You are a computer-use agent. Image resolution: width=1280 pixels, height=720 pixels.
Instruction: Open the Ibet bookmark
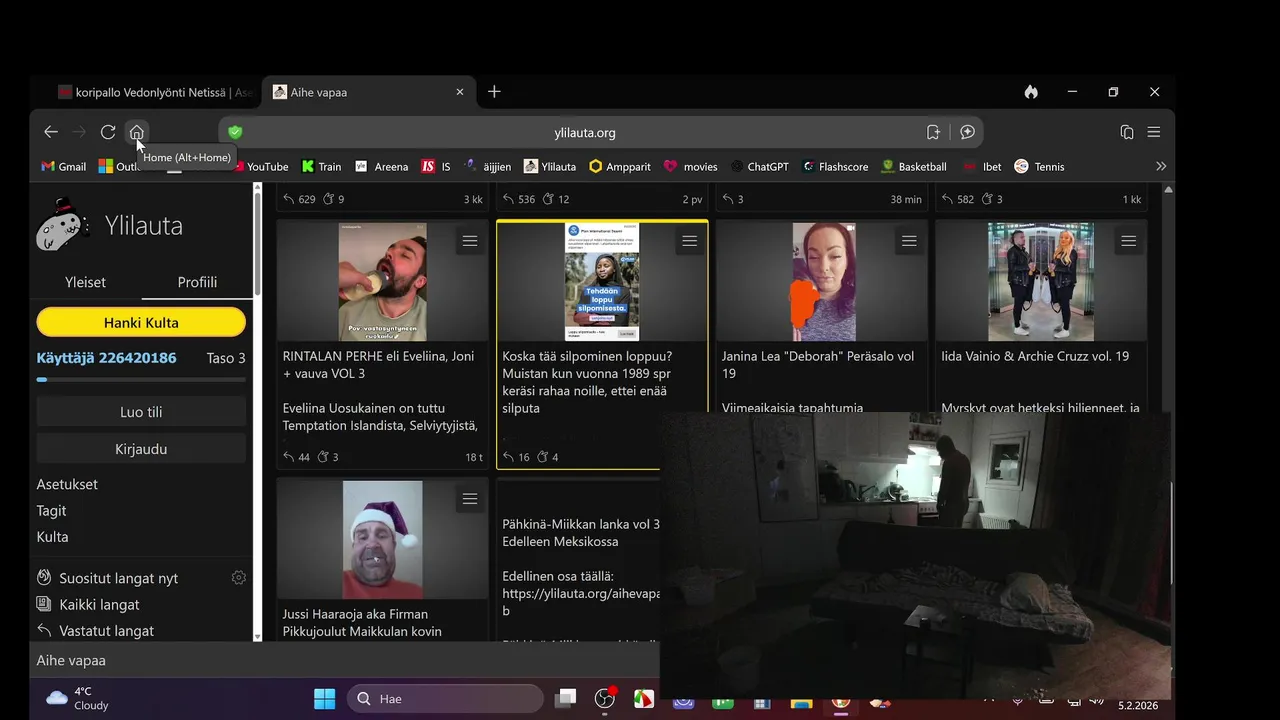[x=982, y=167]
